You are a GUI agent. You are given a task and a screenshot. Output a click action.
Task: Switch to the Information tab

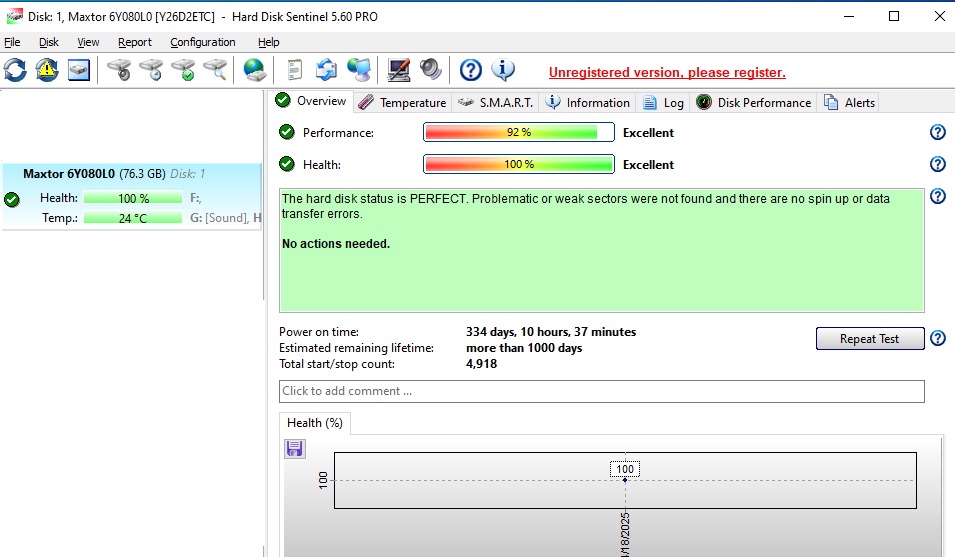click(x=587, y=102)
